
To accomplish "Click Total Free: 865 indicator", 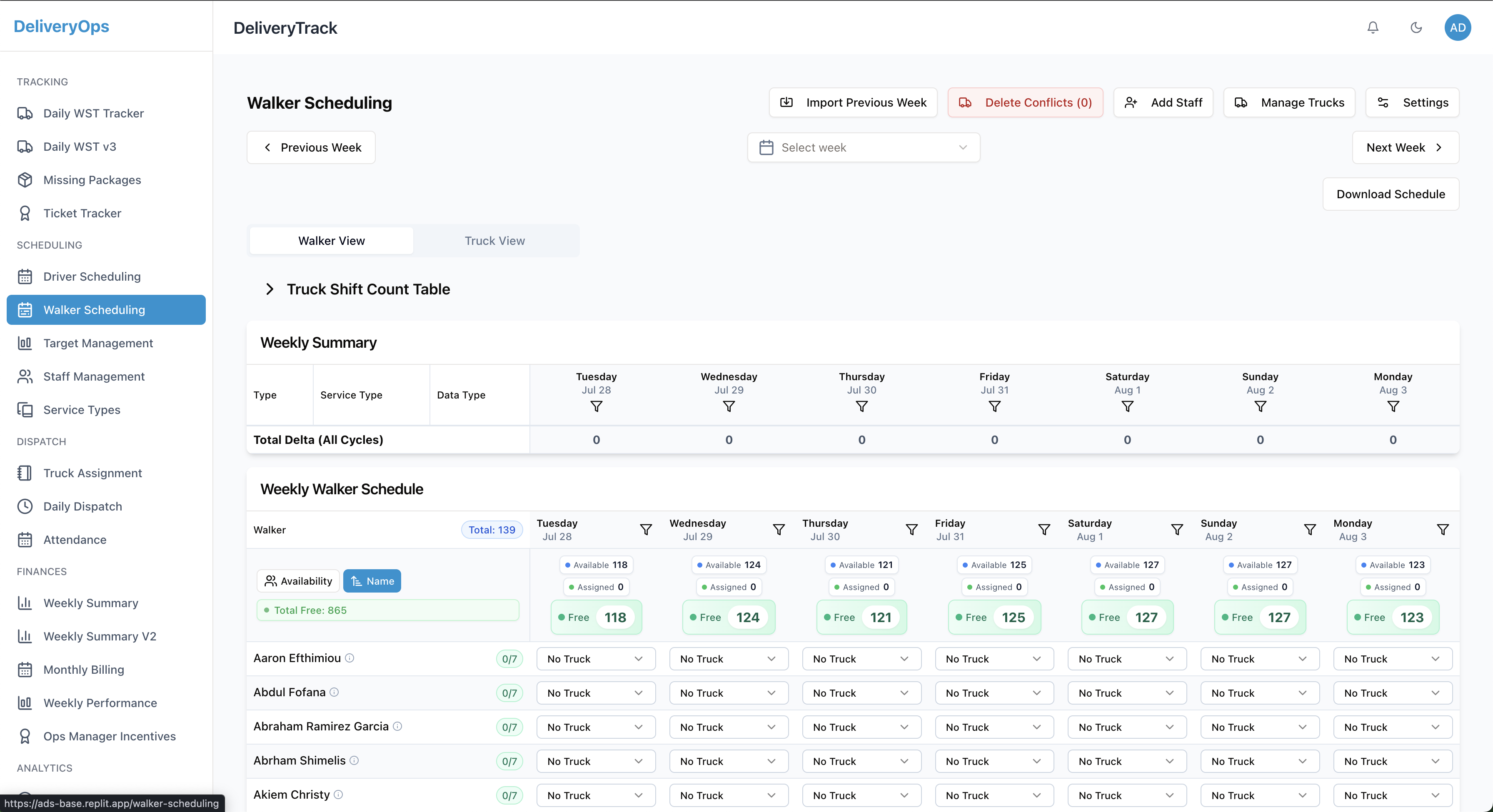I will point(387,610).
